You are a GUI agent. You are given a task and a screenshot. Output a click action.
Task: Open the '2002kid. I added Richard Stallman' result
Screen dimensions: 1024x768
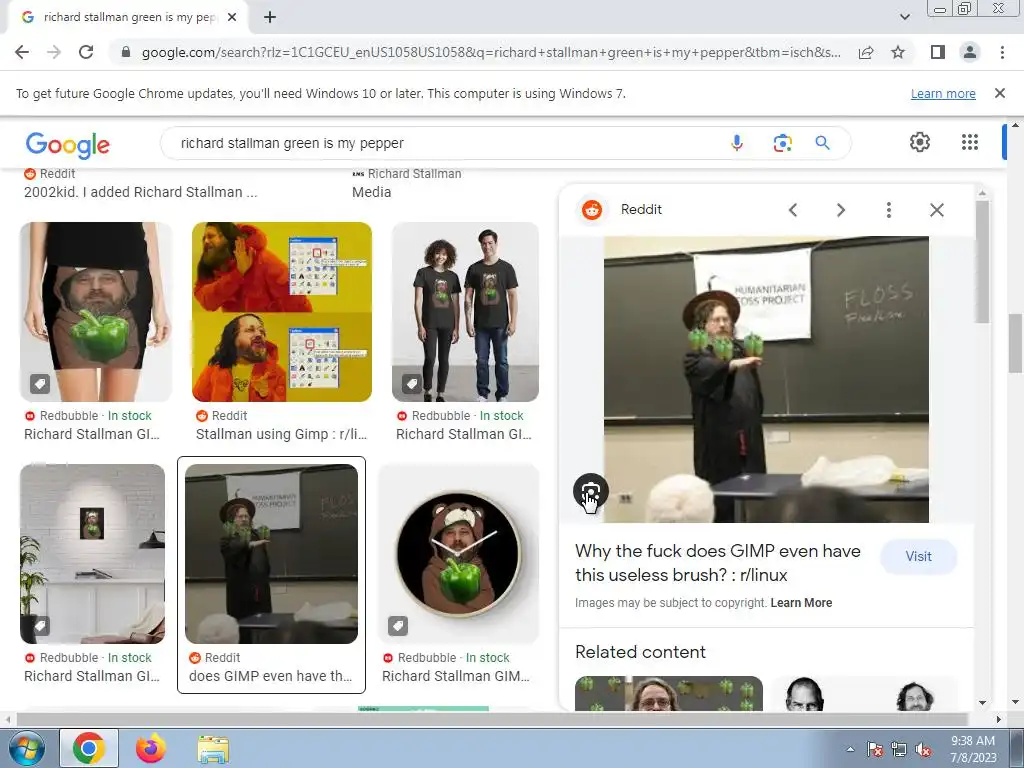[140, 192]
